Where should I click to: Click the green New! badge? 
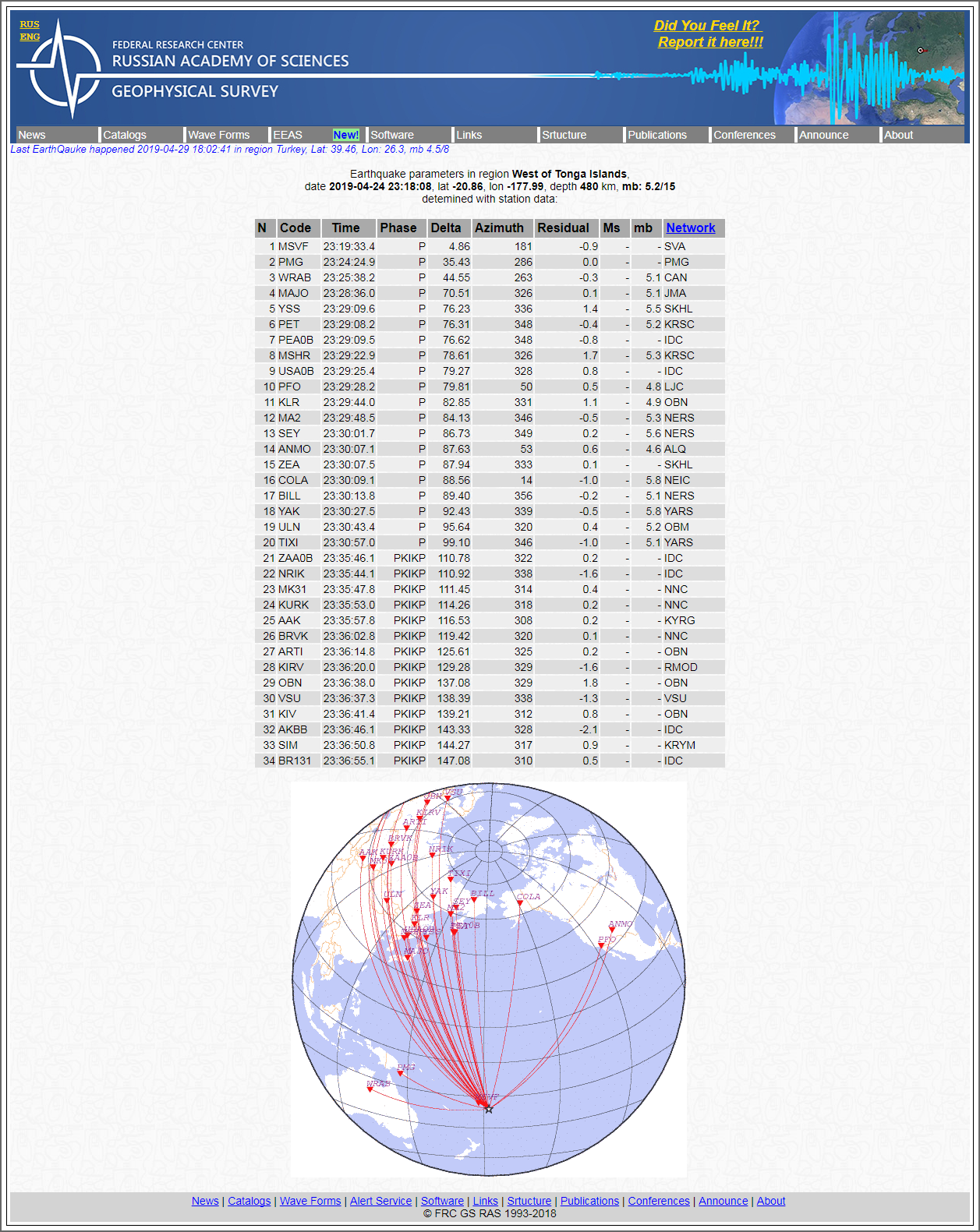click(346, 135)
